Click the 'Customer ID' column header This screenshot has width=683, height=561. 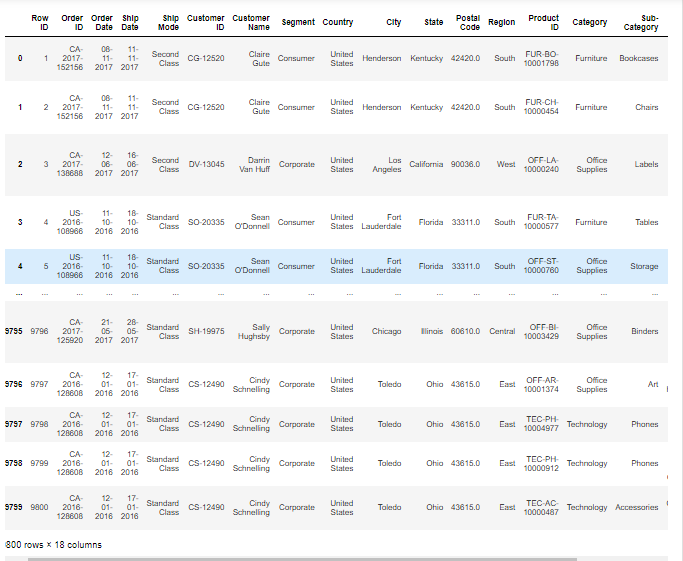pyautogui.click(x=206, y=23)
